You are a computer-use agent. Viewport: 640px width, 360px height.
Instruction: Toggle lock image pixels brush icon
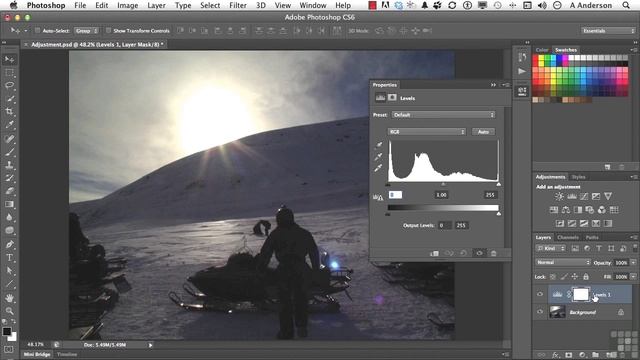tap(564, 277)
